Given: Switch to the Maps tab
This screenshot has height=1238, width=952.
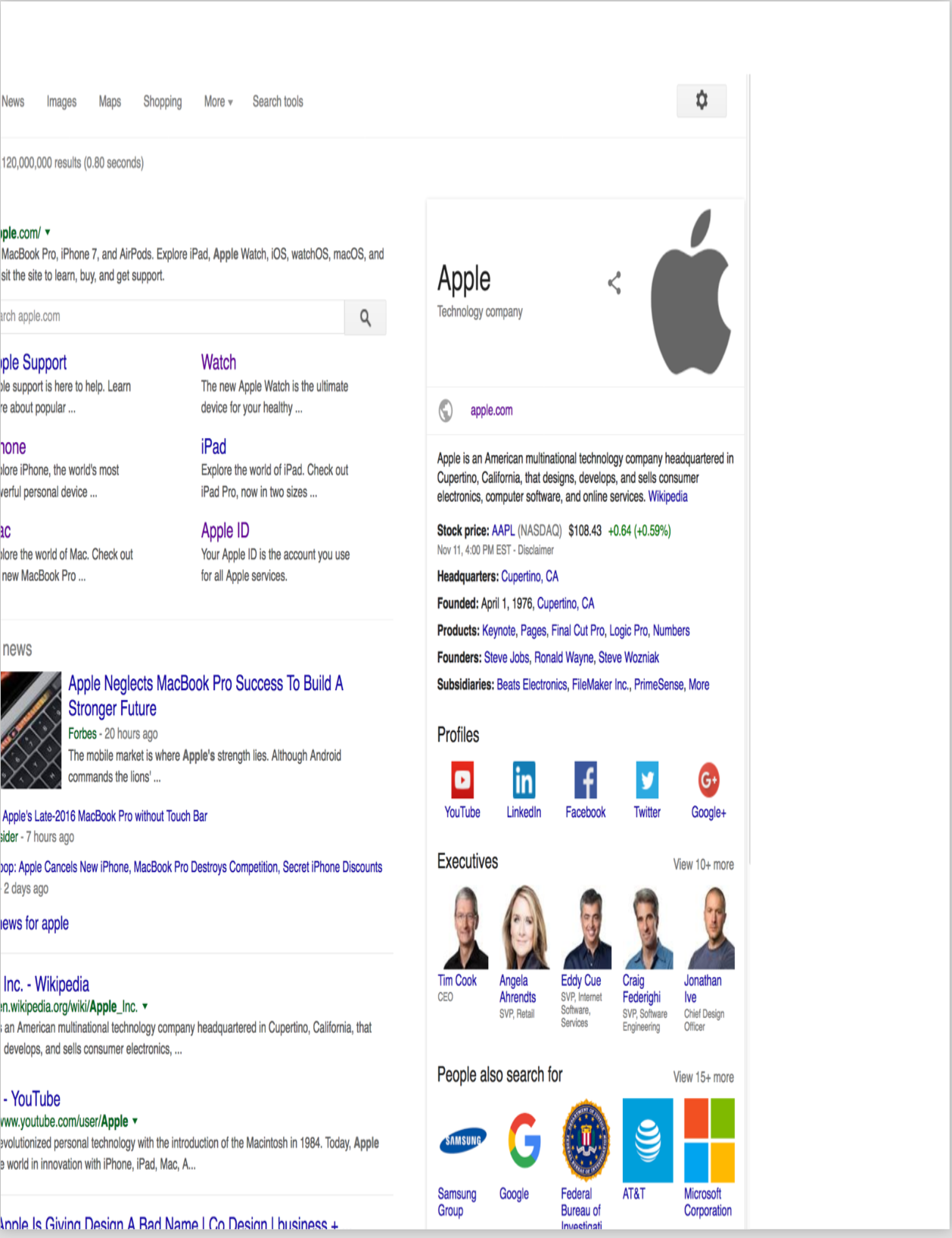Looking at the screenshot, I should point(110,101).
